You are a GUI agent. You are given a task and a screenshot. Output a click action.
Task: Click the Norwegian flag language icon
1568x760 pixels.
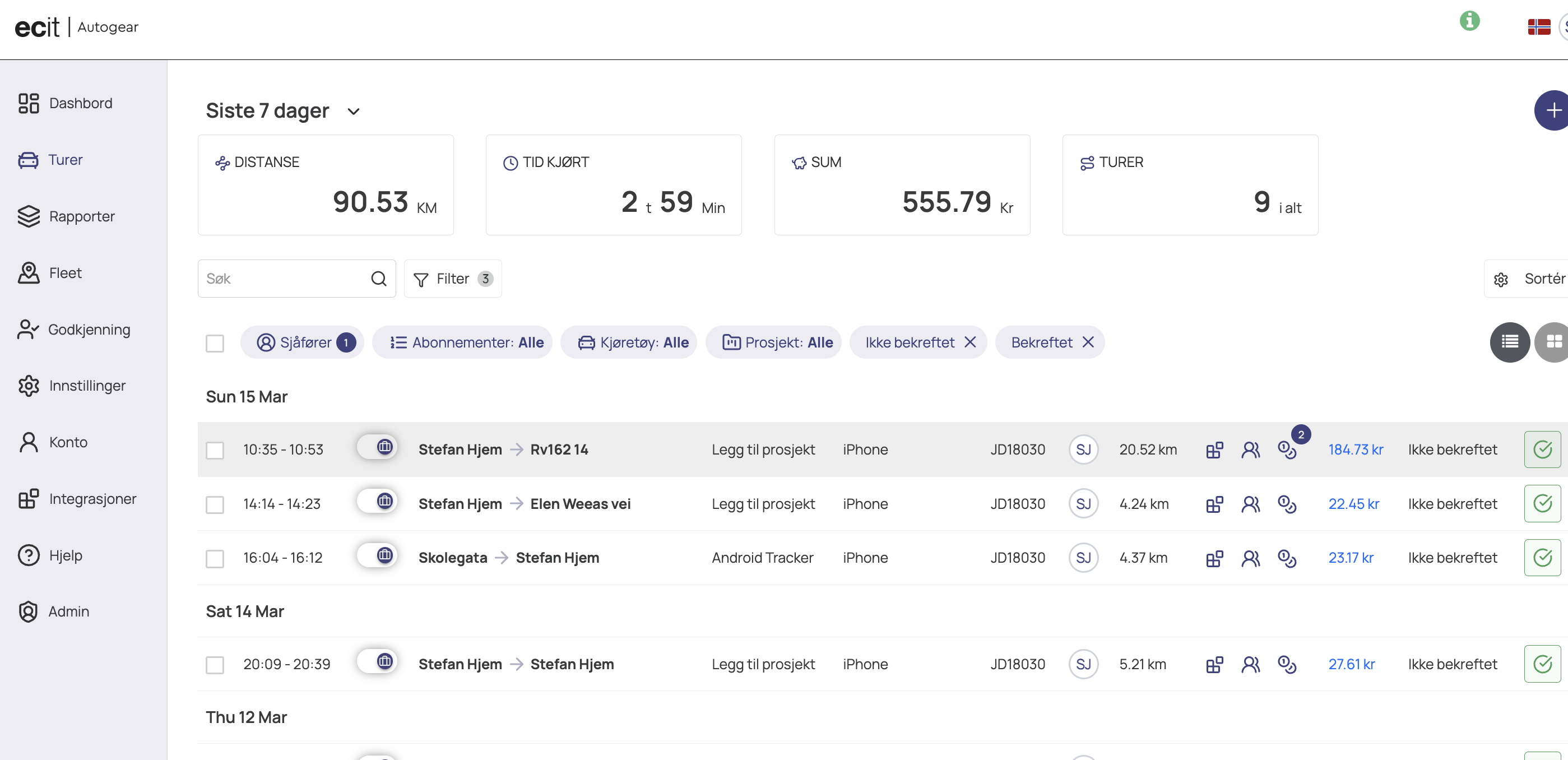(x=1538, y=27)
